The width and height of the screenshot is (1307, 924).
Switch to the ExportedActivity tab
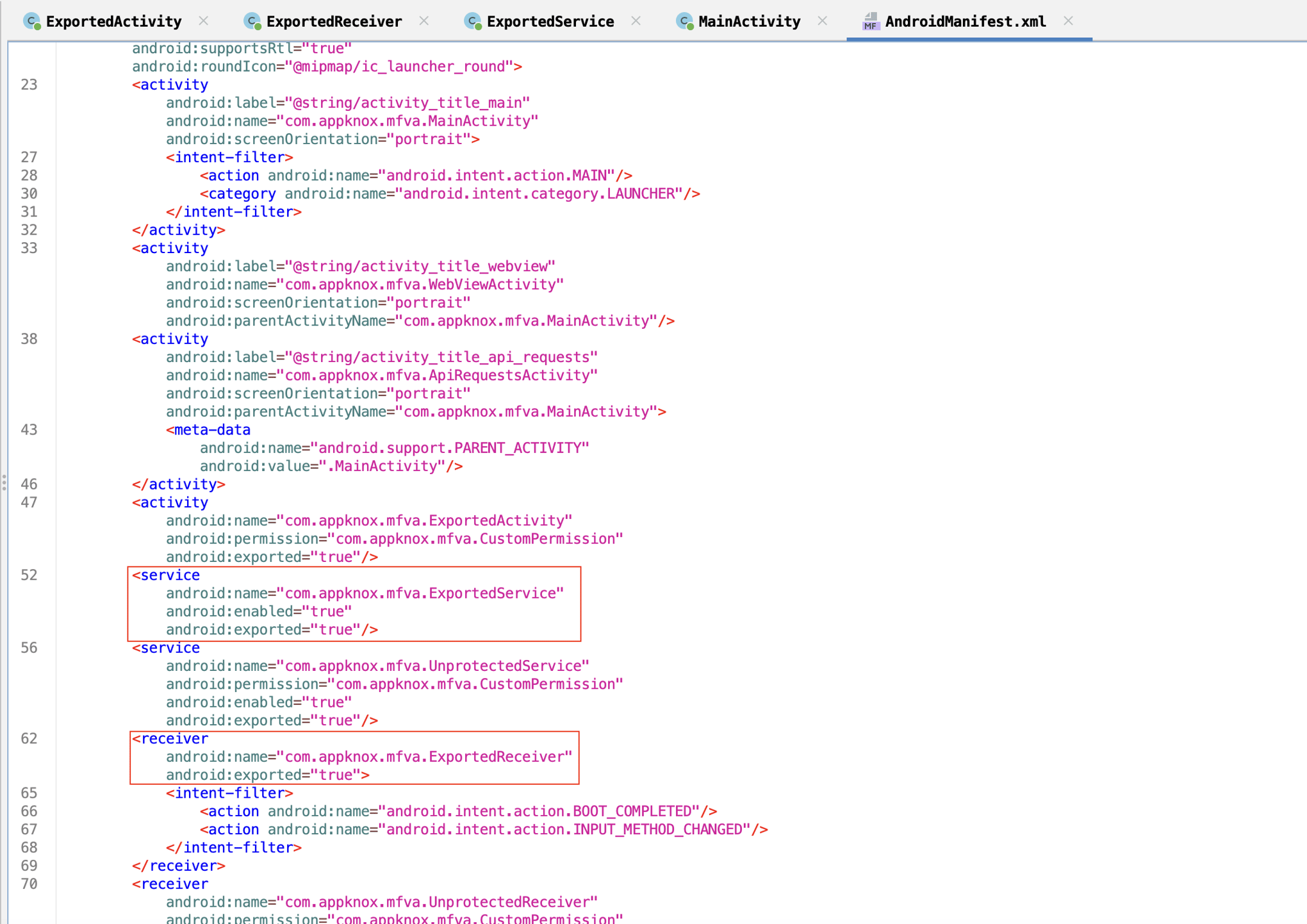[114, 21]
